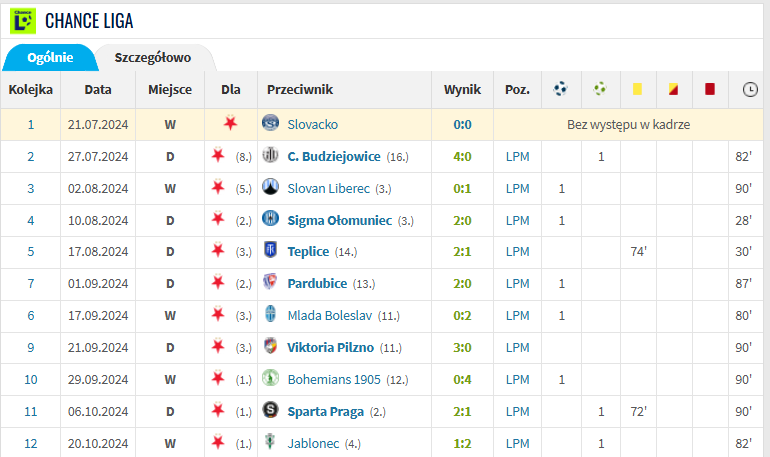Click the Wynik column header
770x457 pixels.
point(462,89)
